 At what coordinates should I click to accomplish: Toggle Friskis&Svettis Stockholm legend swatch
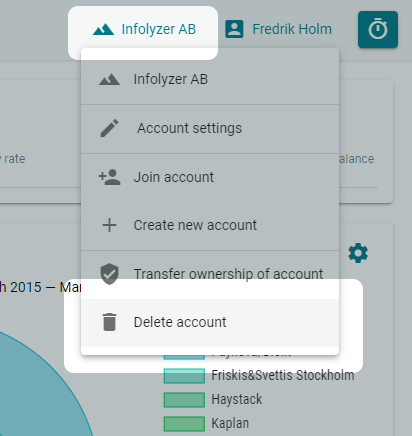[184, 376]
